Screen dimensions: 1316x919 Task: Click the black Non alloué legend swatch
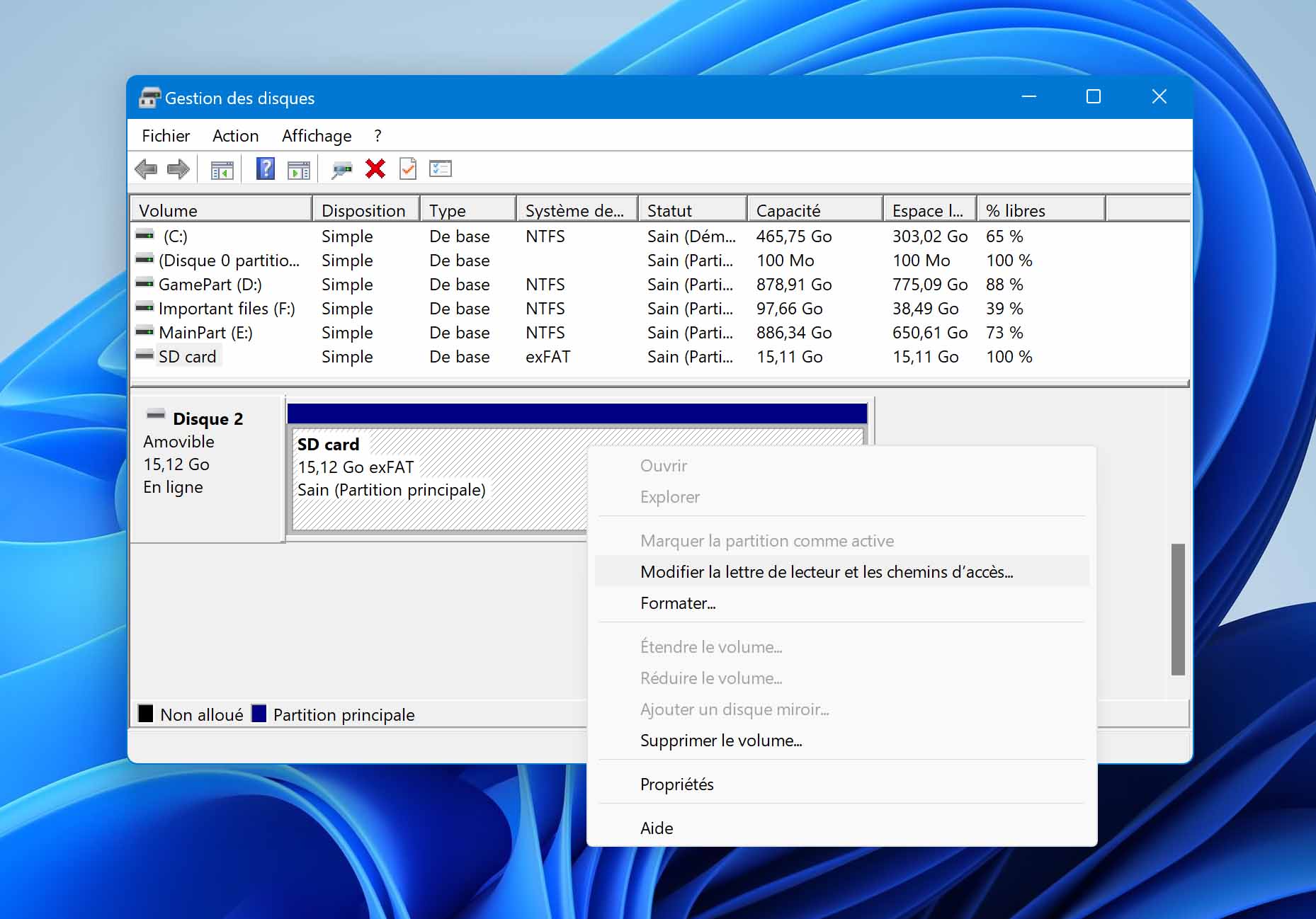pos(145,713)
